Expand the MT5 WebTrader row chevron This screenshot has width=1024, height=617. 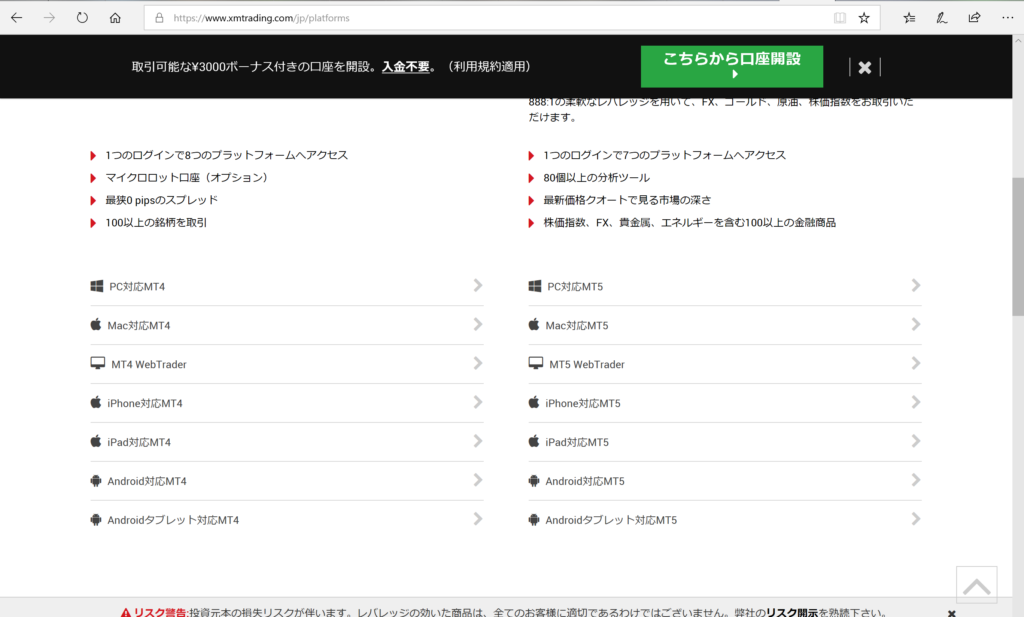click(916, 363)
